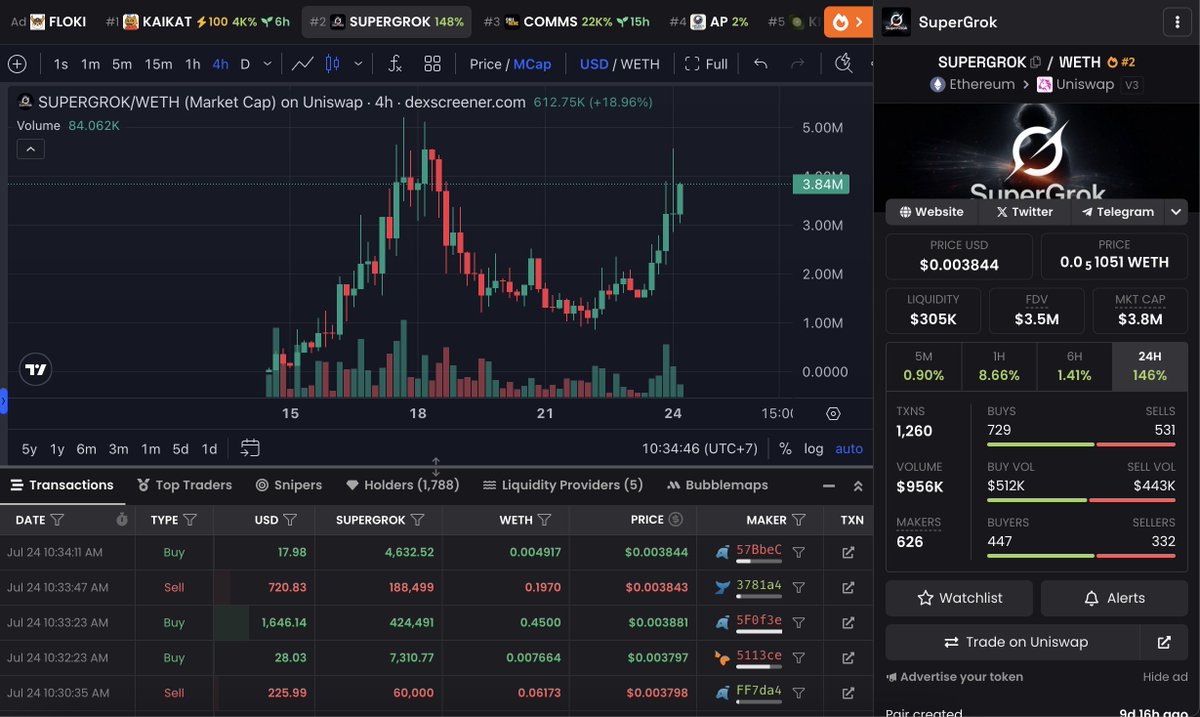Toggle log scale on chart
This screenshot has width=1200, height=717.
(814, 448)
